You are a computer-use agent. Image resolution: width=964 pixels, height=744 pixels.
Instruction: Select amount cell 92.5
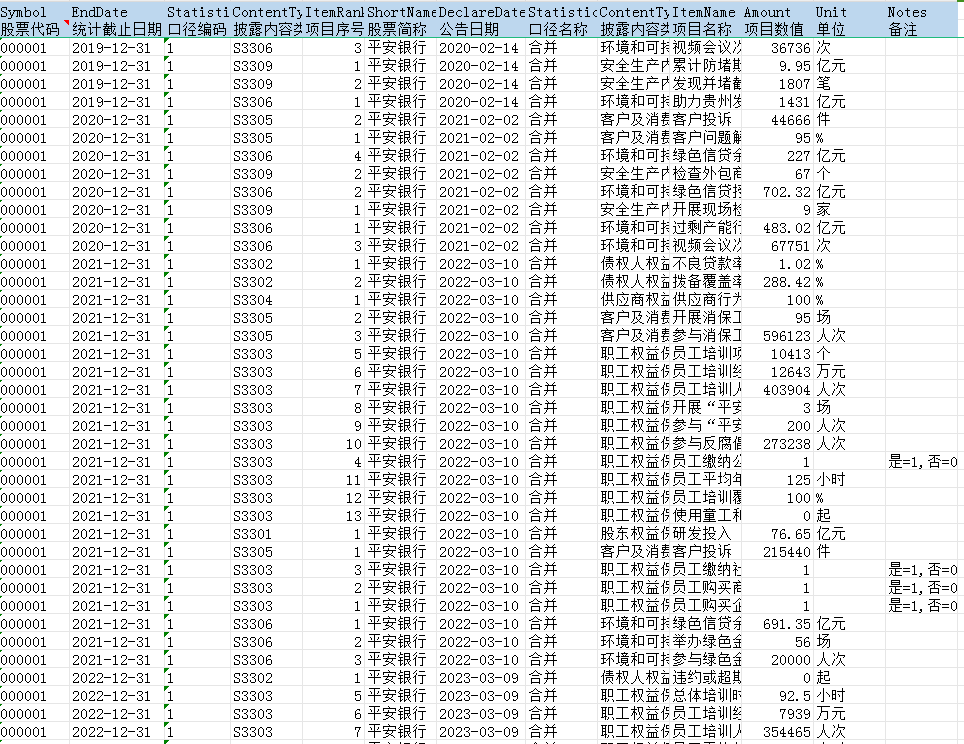coord(778,696)
